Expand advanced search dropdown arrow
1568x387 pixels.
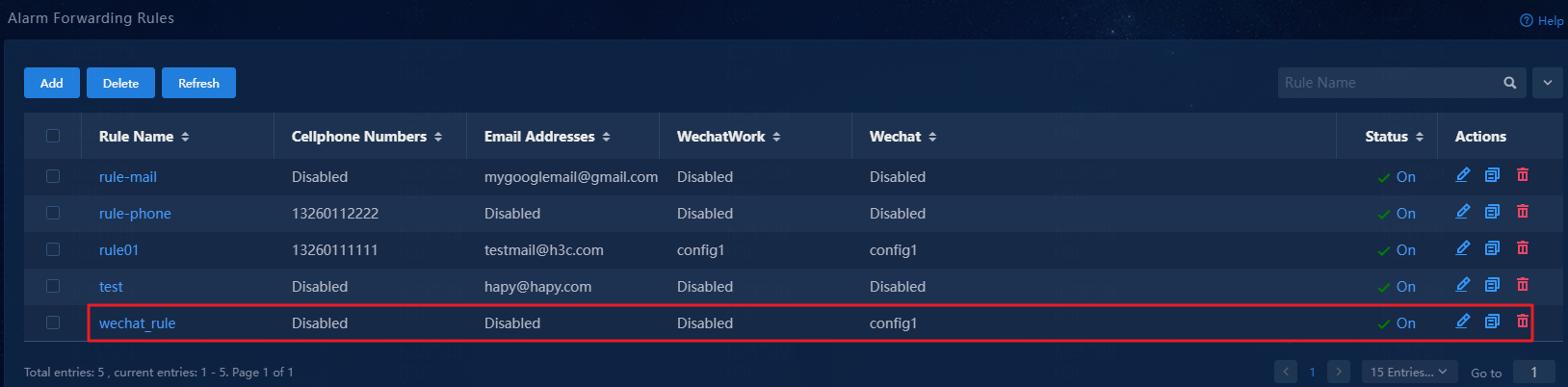[x=1548, y=83]
